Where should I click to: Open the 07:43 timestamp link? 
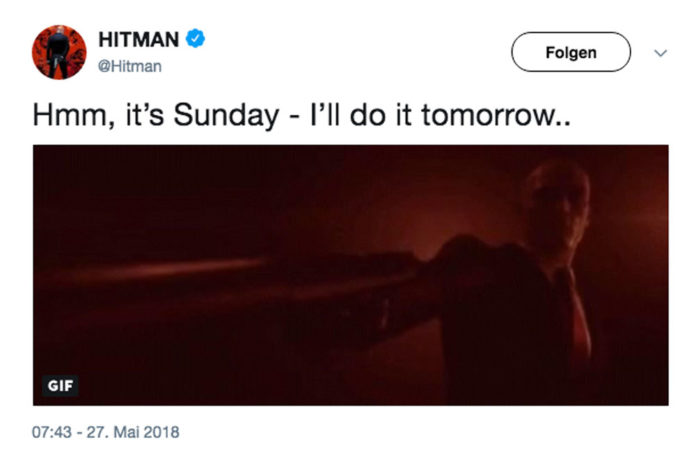pyautogui.click(x=52, y=434)
